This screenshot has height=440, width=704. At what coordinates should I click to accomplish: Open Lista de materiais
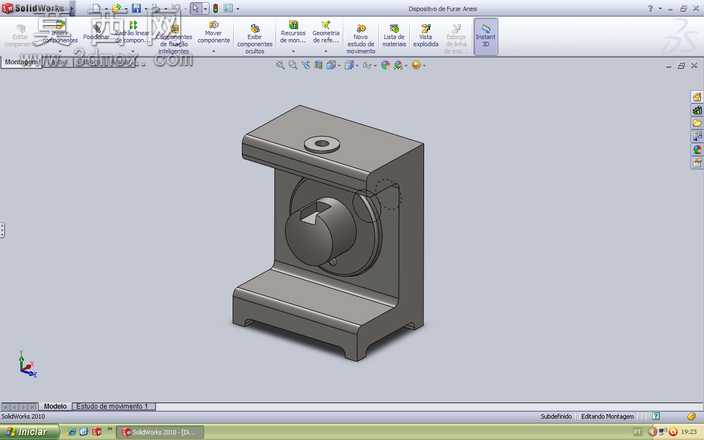394,35
